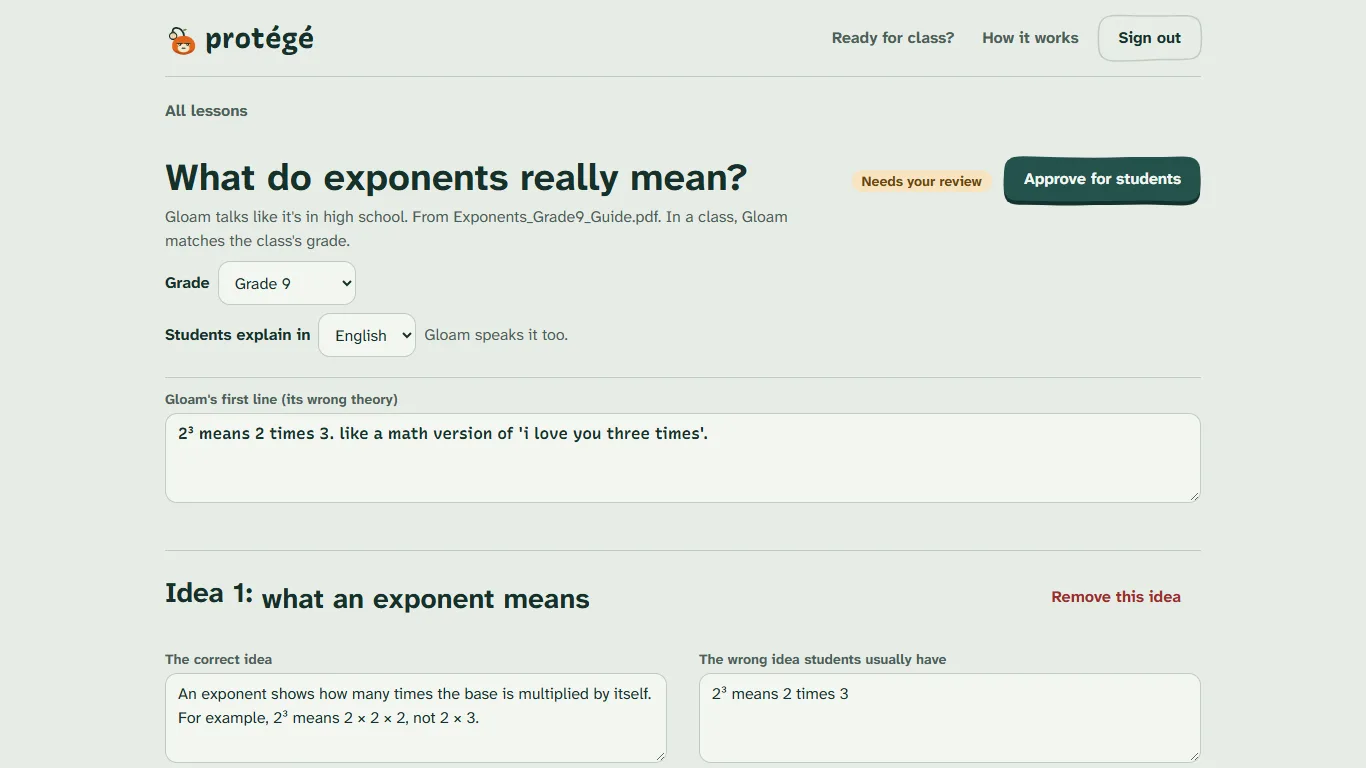Click Remove this idea link
Viewport: 1366px width, 768px height.
click(x=1116, y=597)
